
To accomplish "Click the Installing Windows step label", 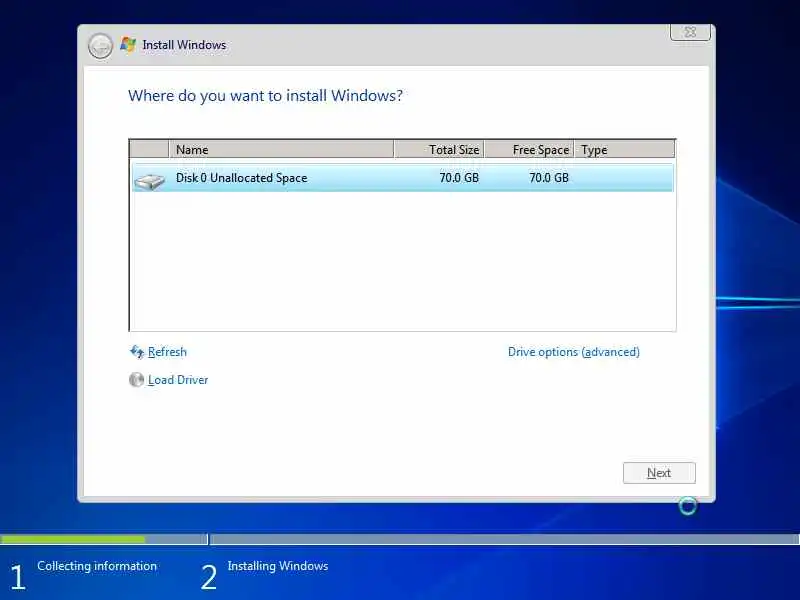I will pyautogui.click(x=278, y=566).
